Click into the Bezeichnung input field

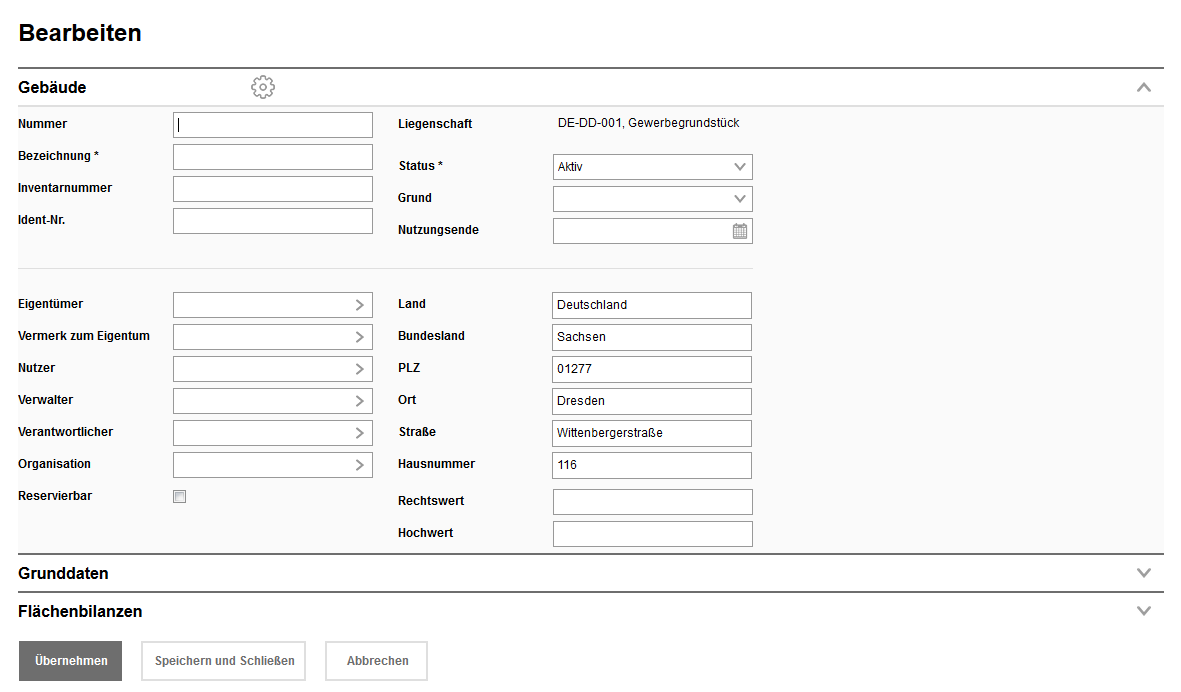click(272, 157)
